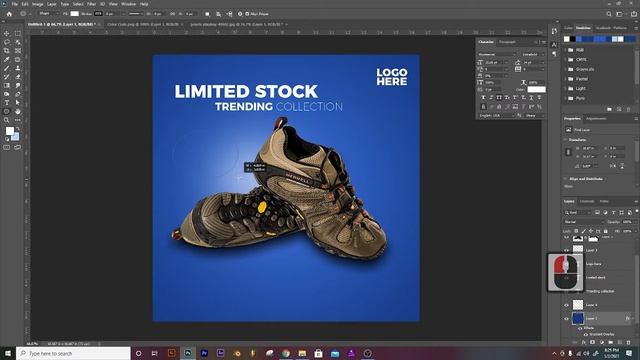Screen dimensions: 640x360
Task: Open the layer blend mode dropdown
Action: point(584,222)
